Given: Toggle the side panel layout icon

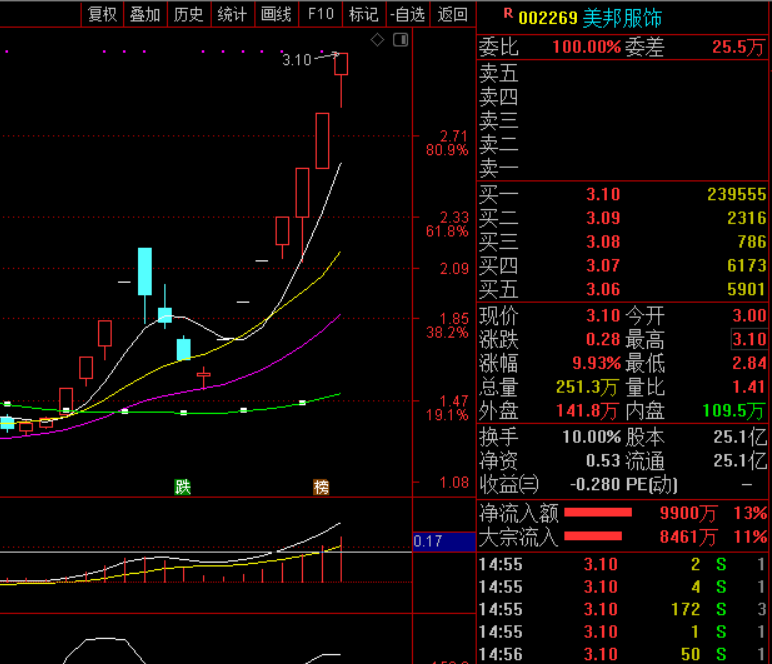Looking at the screenshot, I should click(401, 40).
